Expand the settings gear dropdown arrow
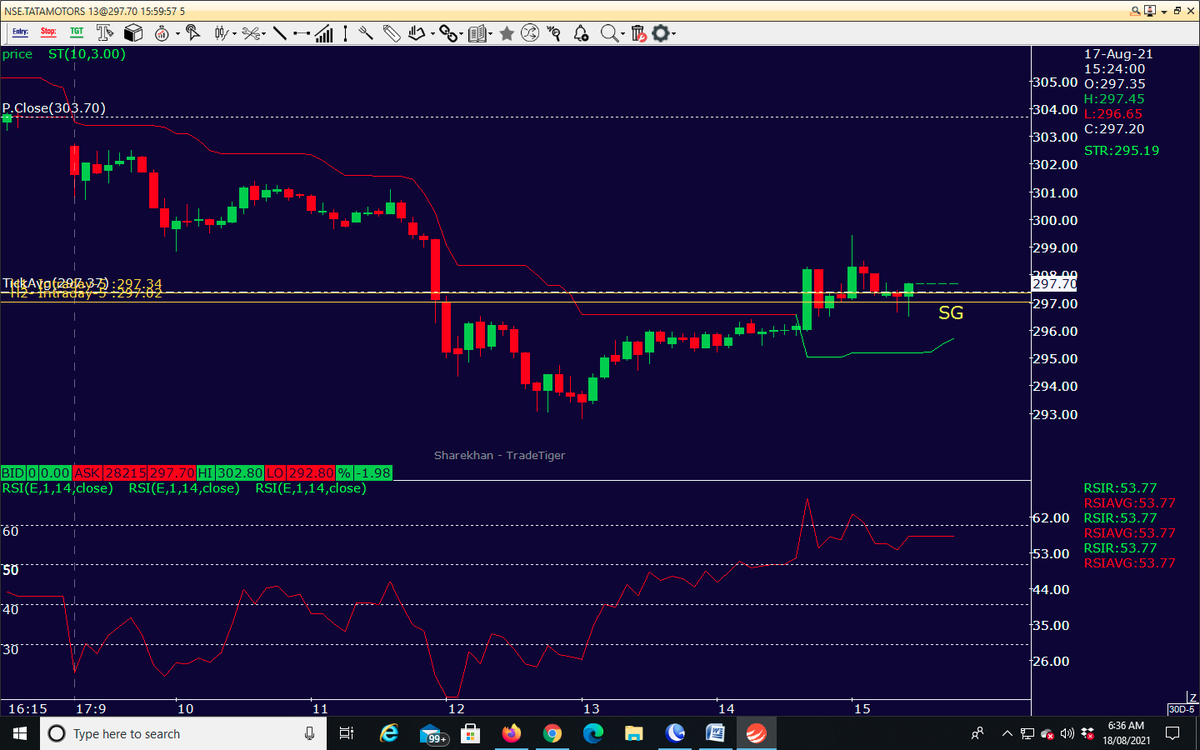Viewport: 1200px width, 750px height. (x=674, y=33)
